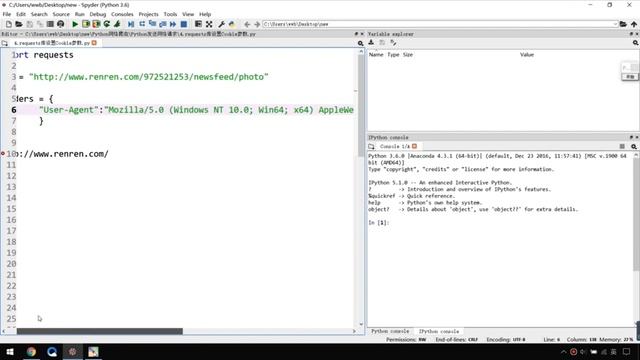Toggle breakpoint on line 10
The width and height of the screenshot is (640, 360).
click(3, 153)
